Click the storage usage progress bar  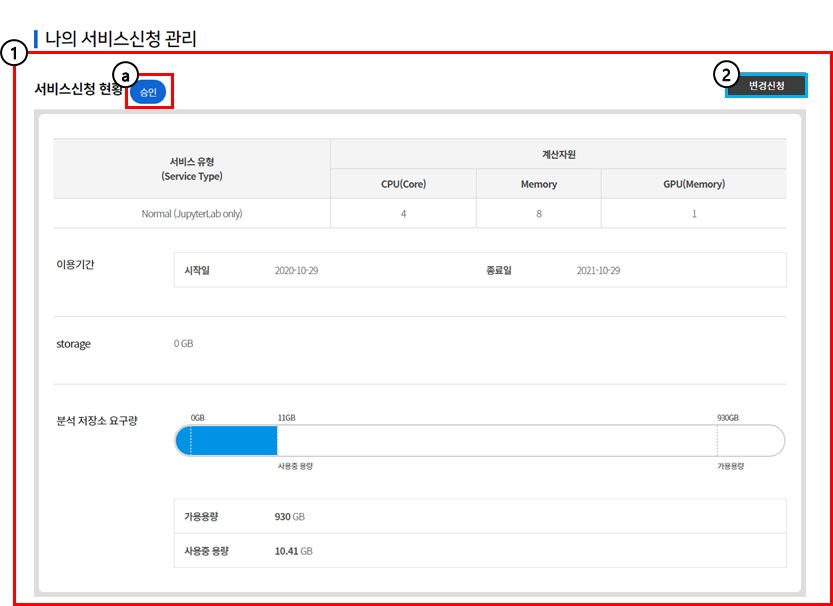pos(480,440)
